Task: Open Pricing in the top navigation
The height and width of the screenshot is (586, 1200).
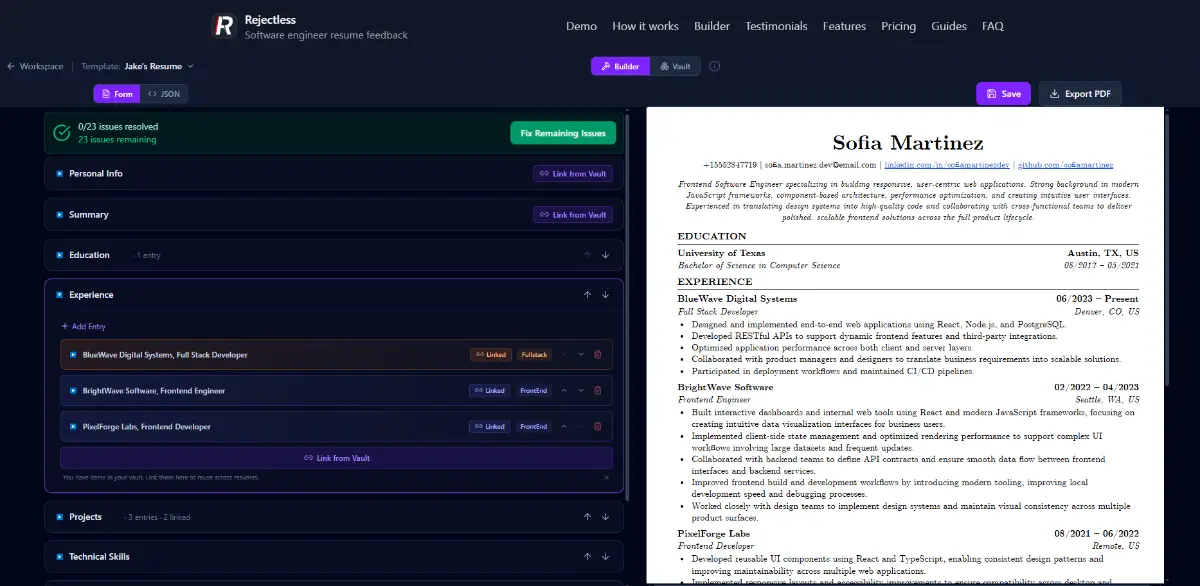Action: click(x=898, y=26)
